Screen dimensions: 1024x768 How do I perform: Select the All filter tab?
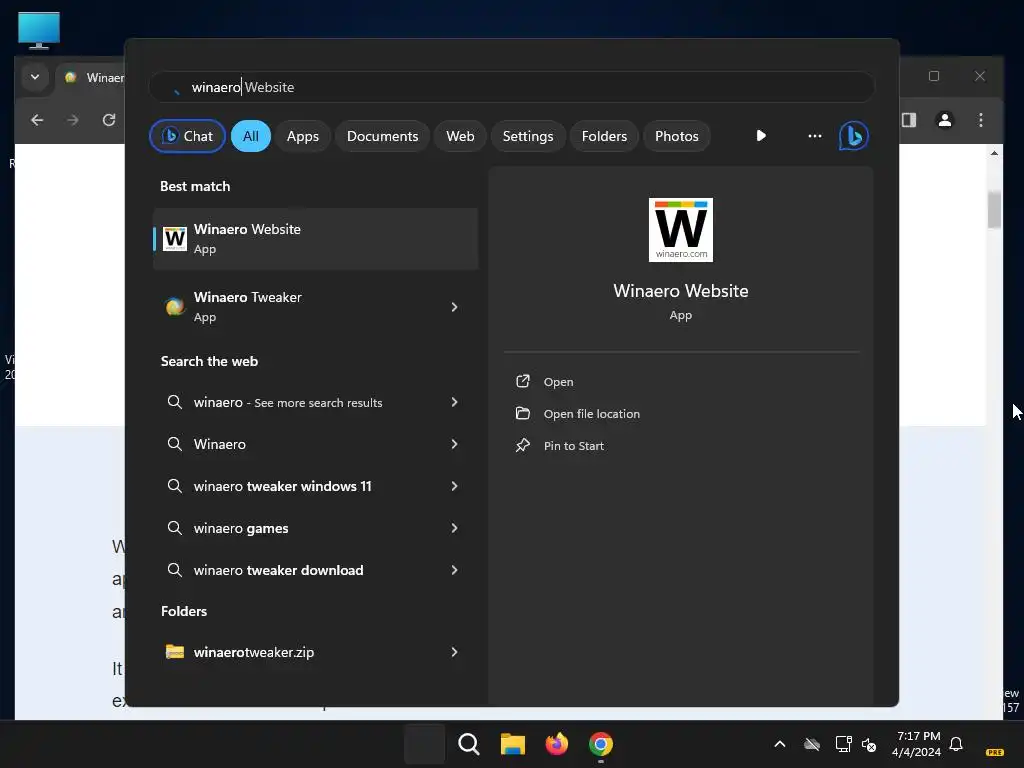(x=251, y=136)
